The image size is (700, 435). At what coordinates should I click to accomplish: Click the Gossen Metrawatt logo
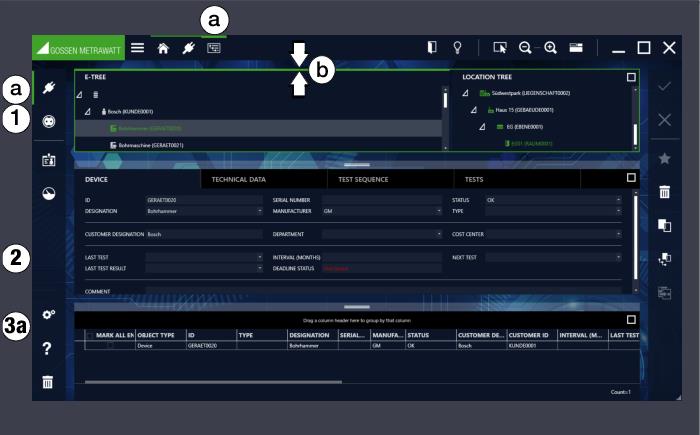pyautogui.click(x=79, y=48)
